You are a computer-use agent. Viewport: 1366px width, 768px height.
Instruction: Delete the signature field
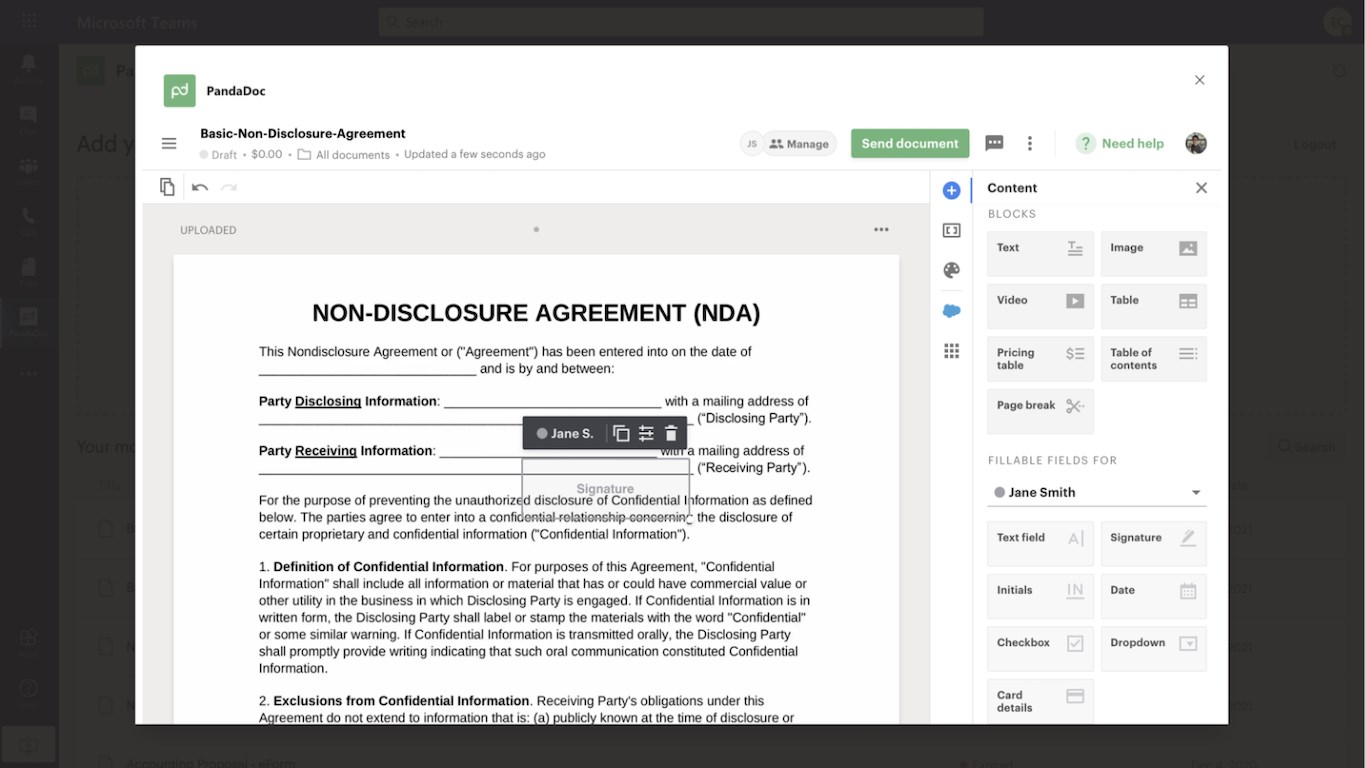[x=671, y=433]
